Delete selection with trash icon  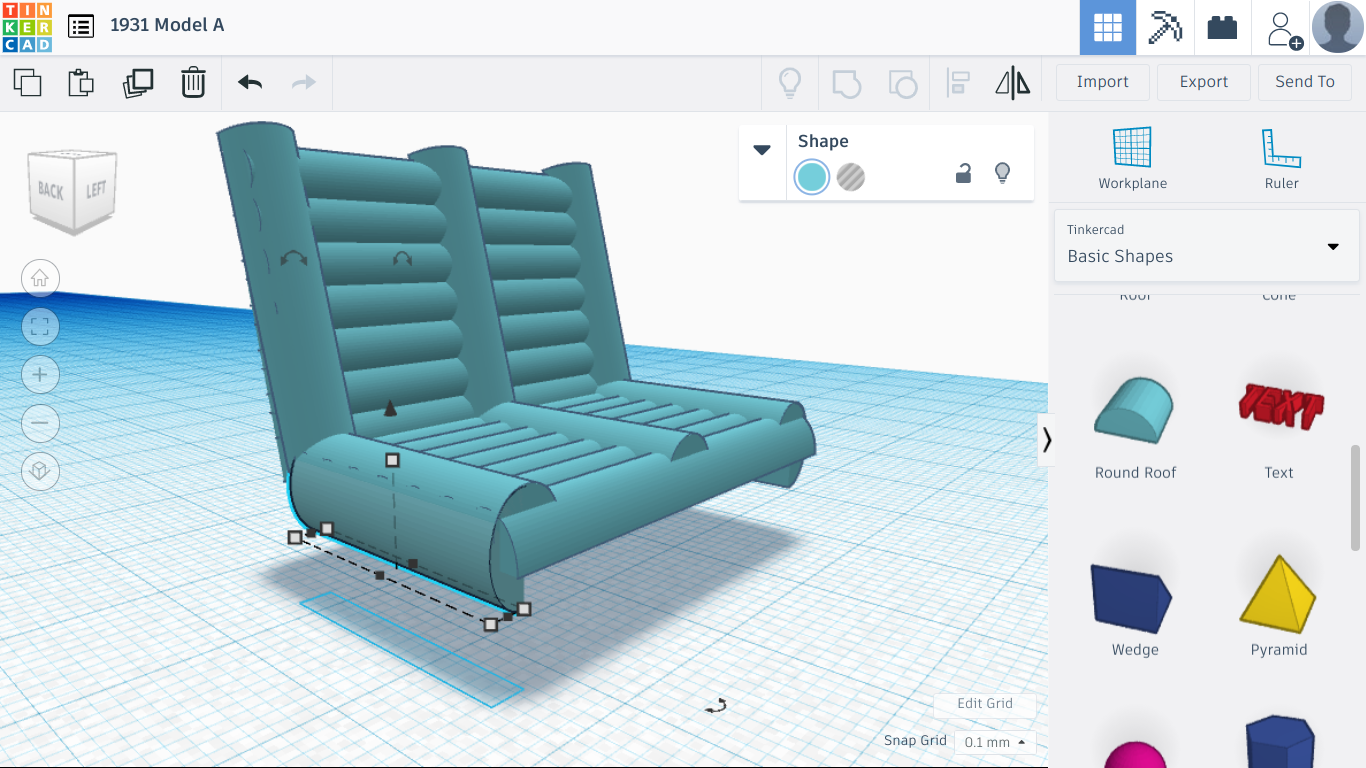(x=193, y=82)
